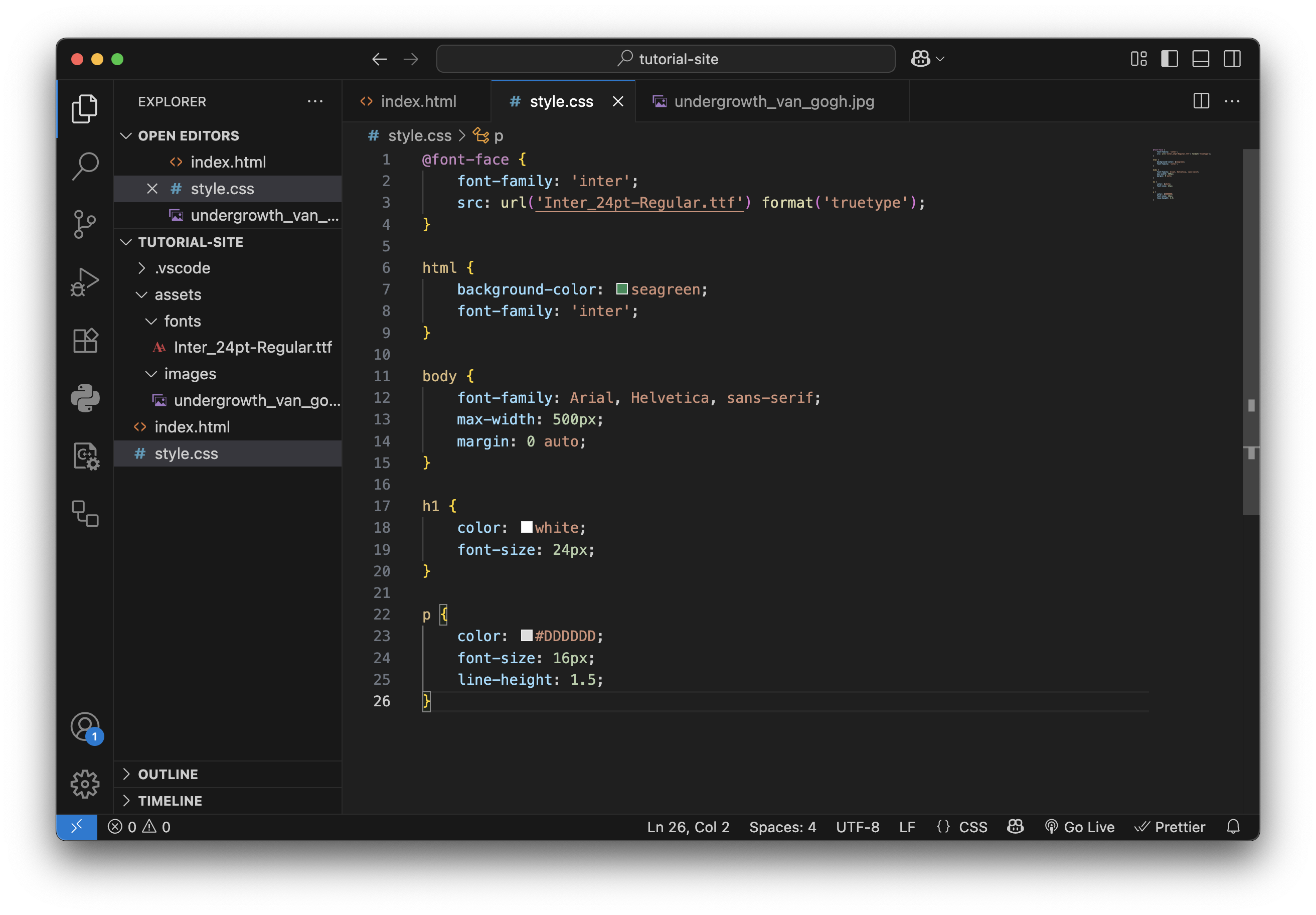Split the editor to the right
This screenshot has height=915, width=1316.
click(x=1201, y=101)
